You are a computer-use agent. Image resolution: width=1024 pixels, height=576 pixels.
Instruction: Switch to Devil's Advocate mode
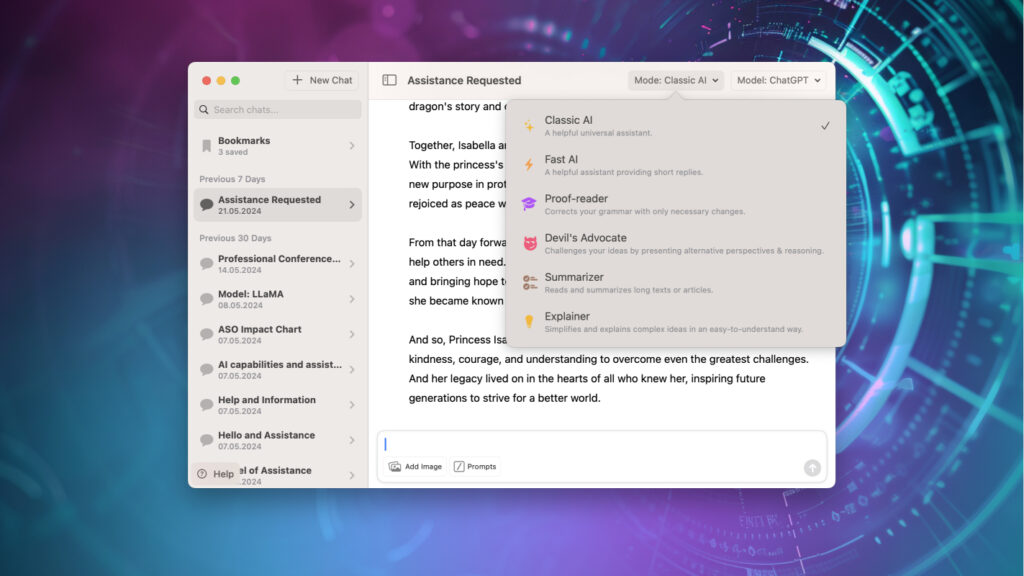click(676, 243)
